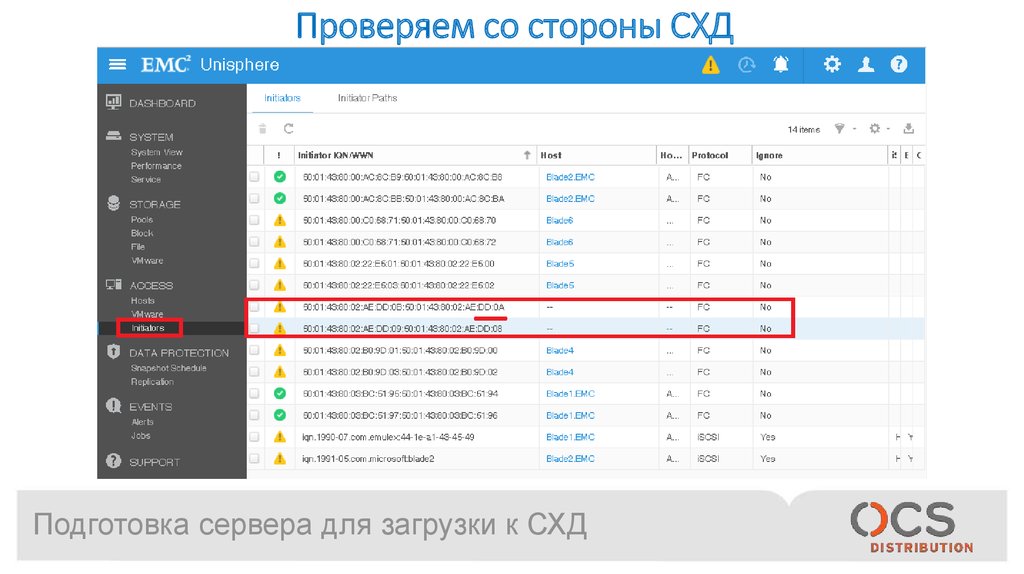Open Block under Storage
This screenshot has height=574, width=1024.
coord(142,233)
